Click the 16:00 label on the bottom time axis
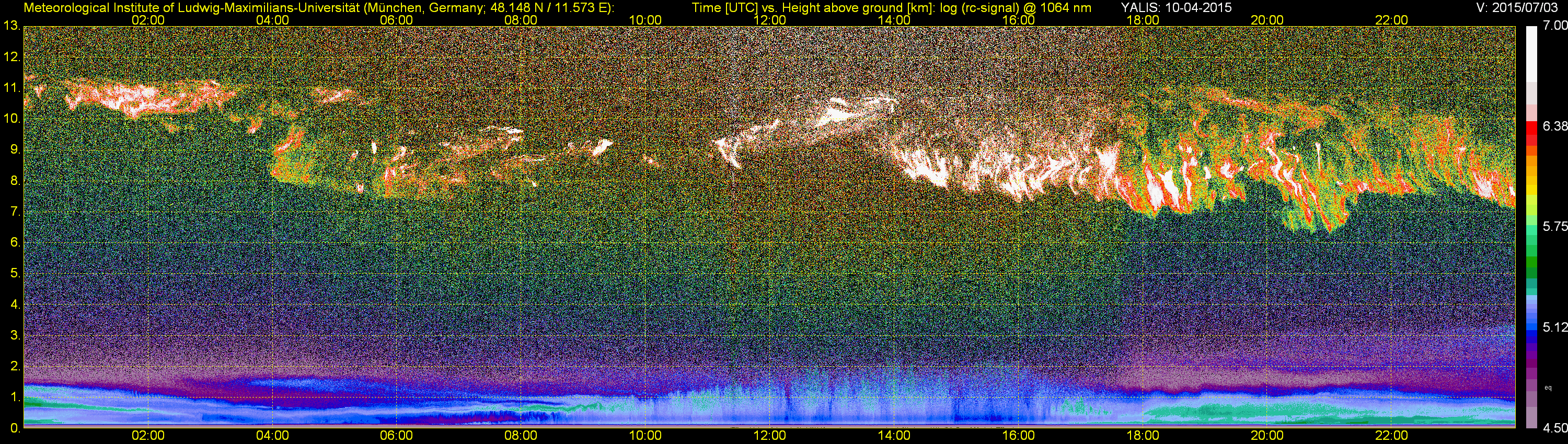This screenshot has height=444, width=1568. [x=1018, y=436]
